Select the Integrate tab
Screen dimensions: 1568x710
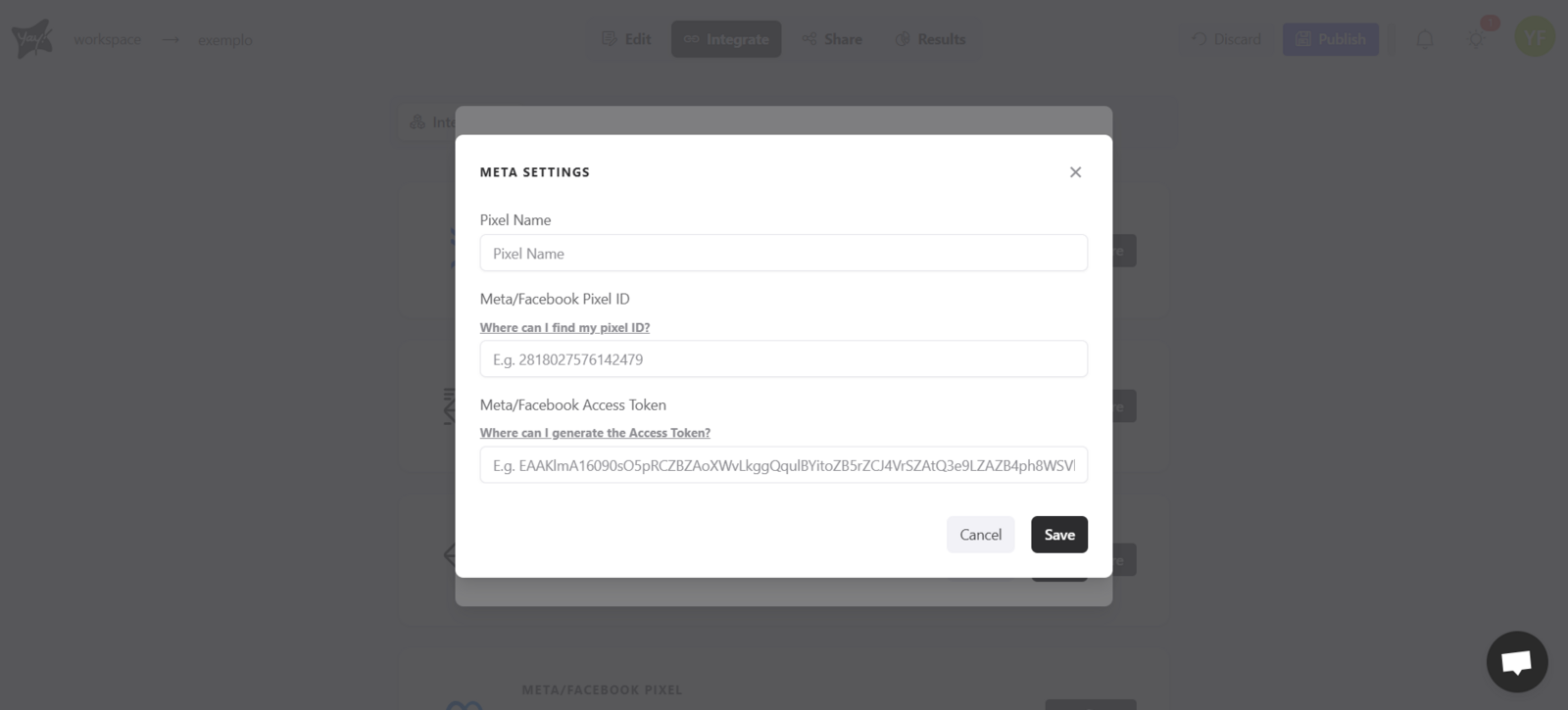click(x=726, y=39)
